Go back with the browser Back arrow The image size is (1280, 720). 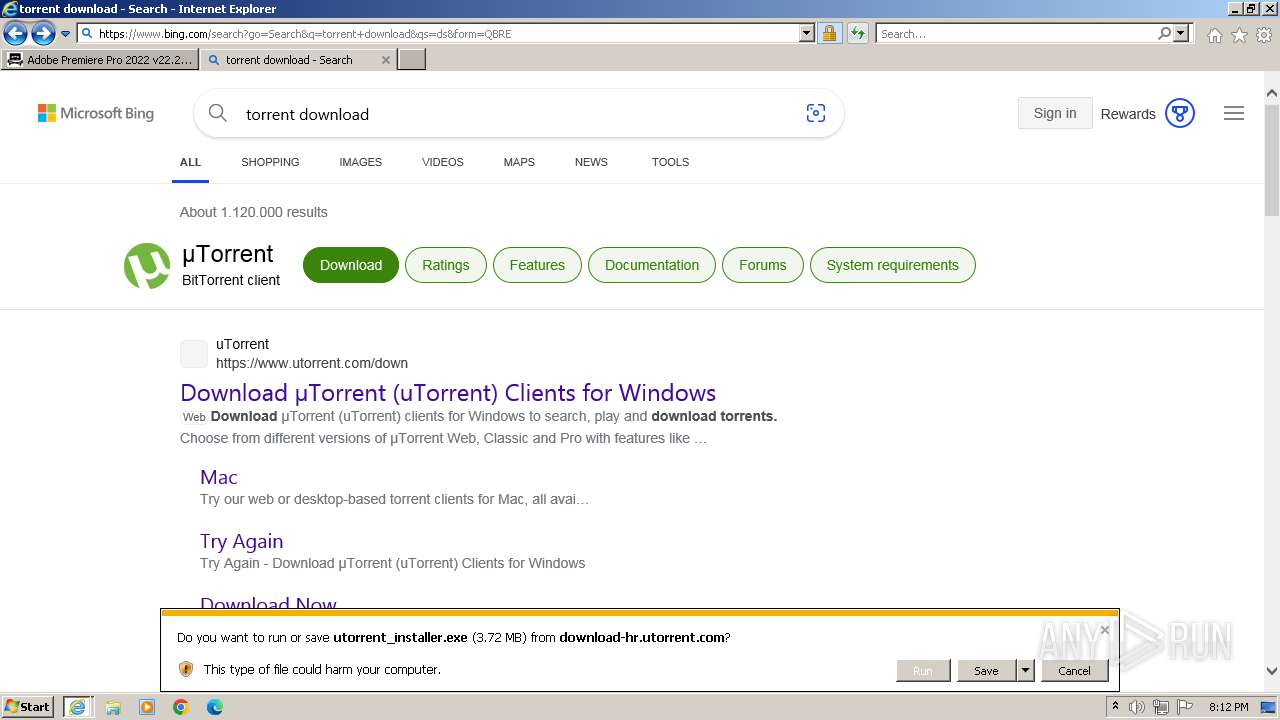click(x=15, y=34)
